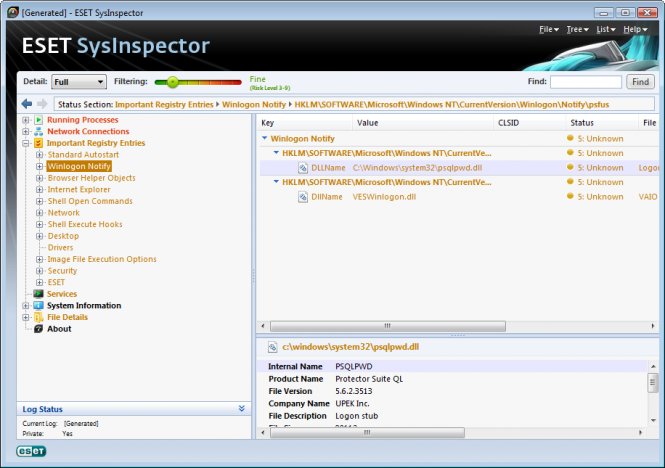Image resolution: width=665 pixels, height=468 pixels.
Task: Click the File Details icon
Action: pyautogui.click(x=39, y=317)
